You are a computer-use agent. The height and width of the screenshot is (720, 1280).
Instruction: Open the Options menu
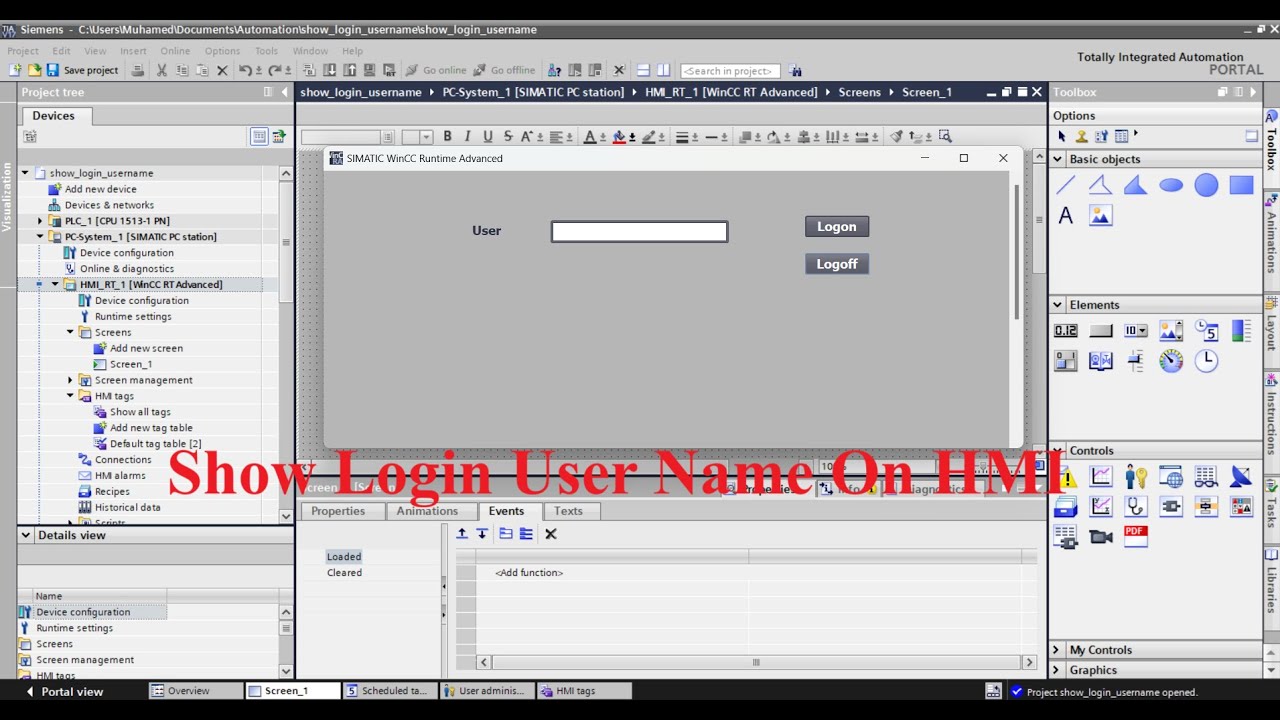coord(222,51)
